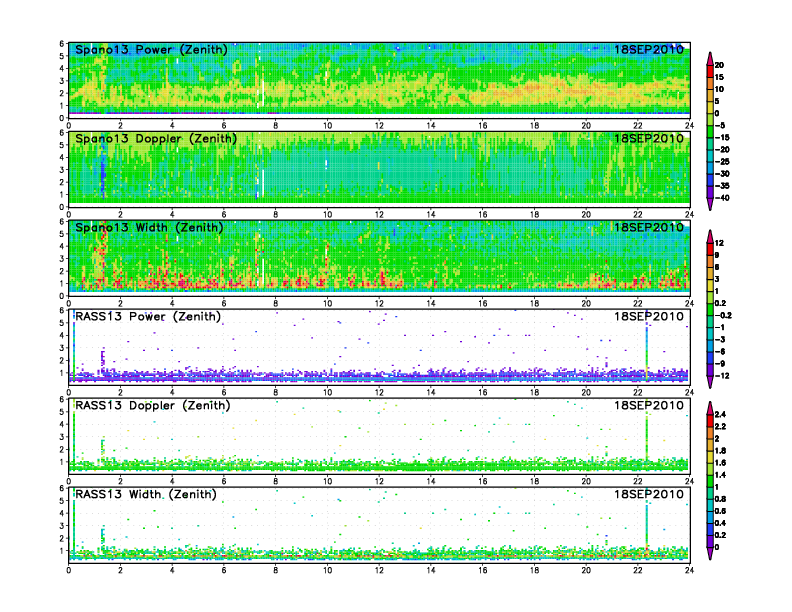Click the "-30" color bar label
The height and width of the screenshot is (612, 792).
722,174
